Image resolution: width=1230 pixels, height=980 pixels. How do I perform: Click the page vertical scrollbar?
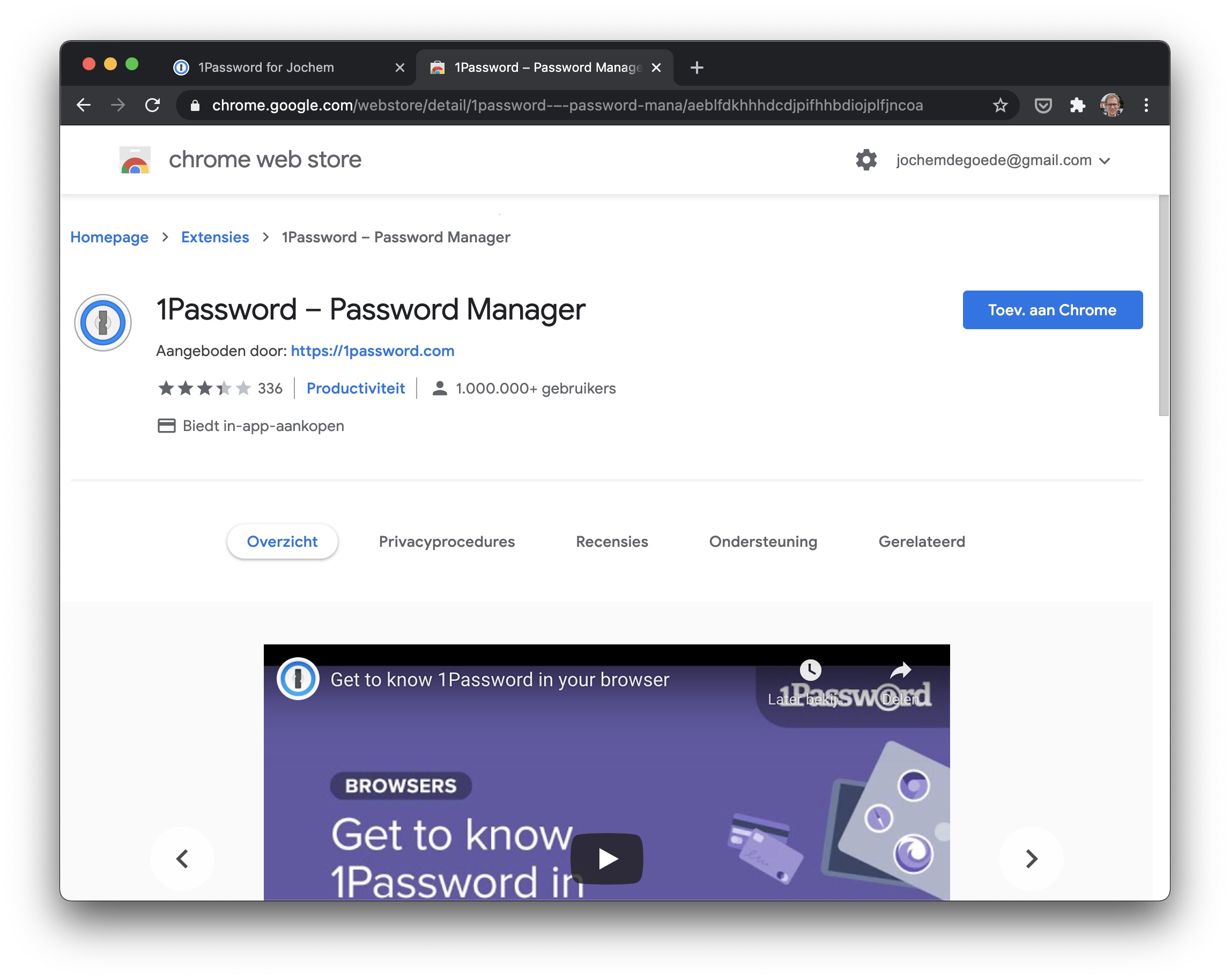[1164, 305]
